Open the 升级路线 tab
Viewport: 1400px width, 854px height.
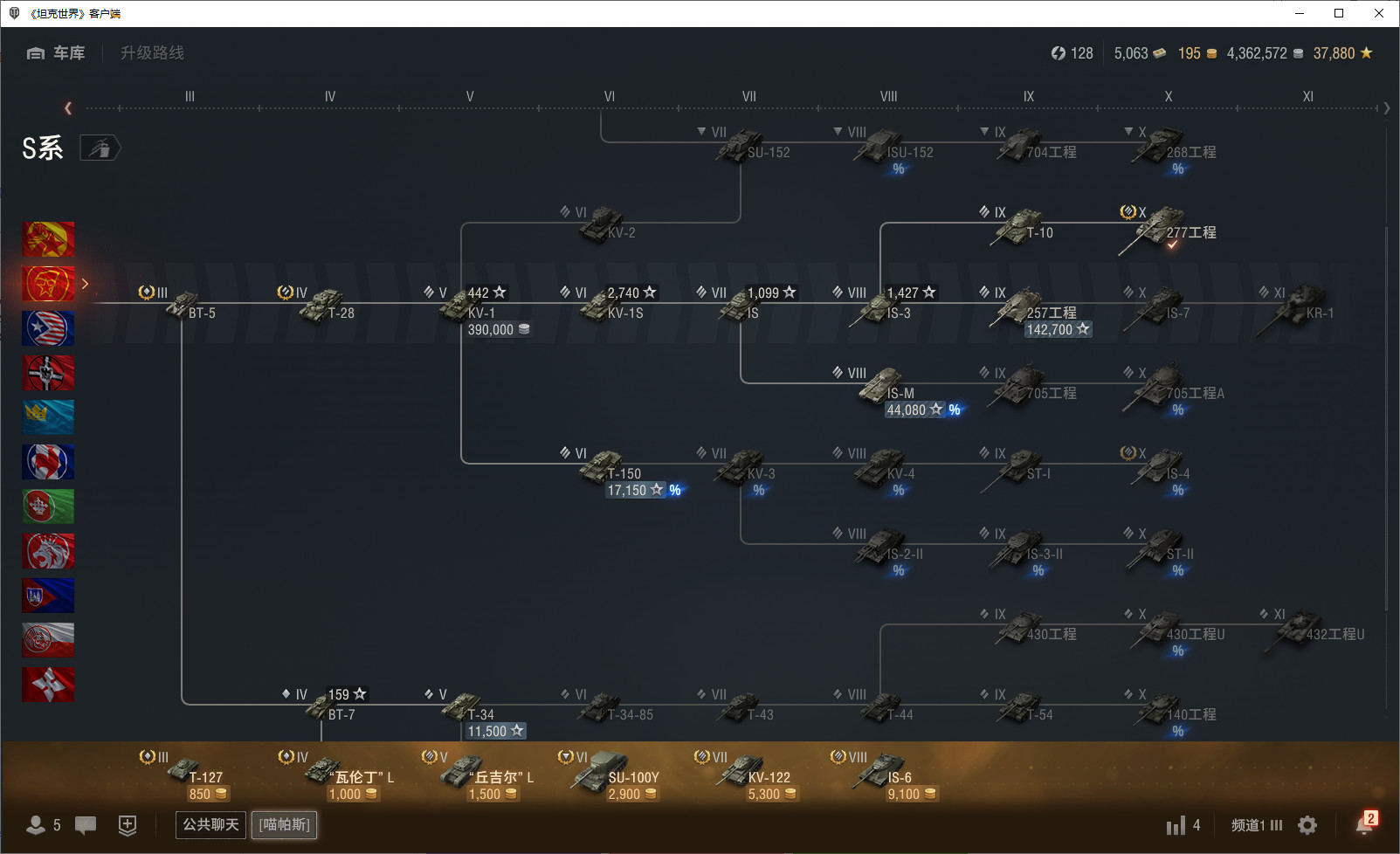[152, 53]
